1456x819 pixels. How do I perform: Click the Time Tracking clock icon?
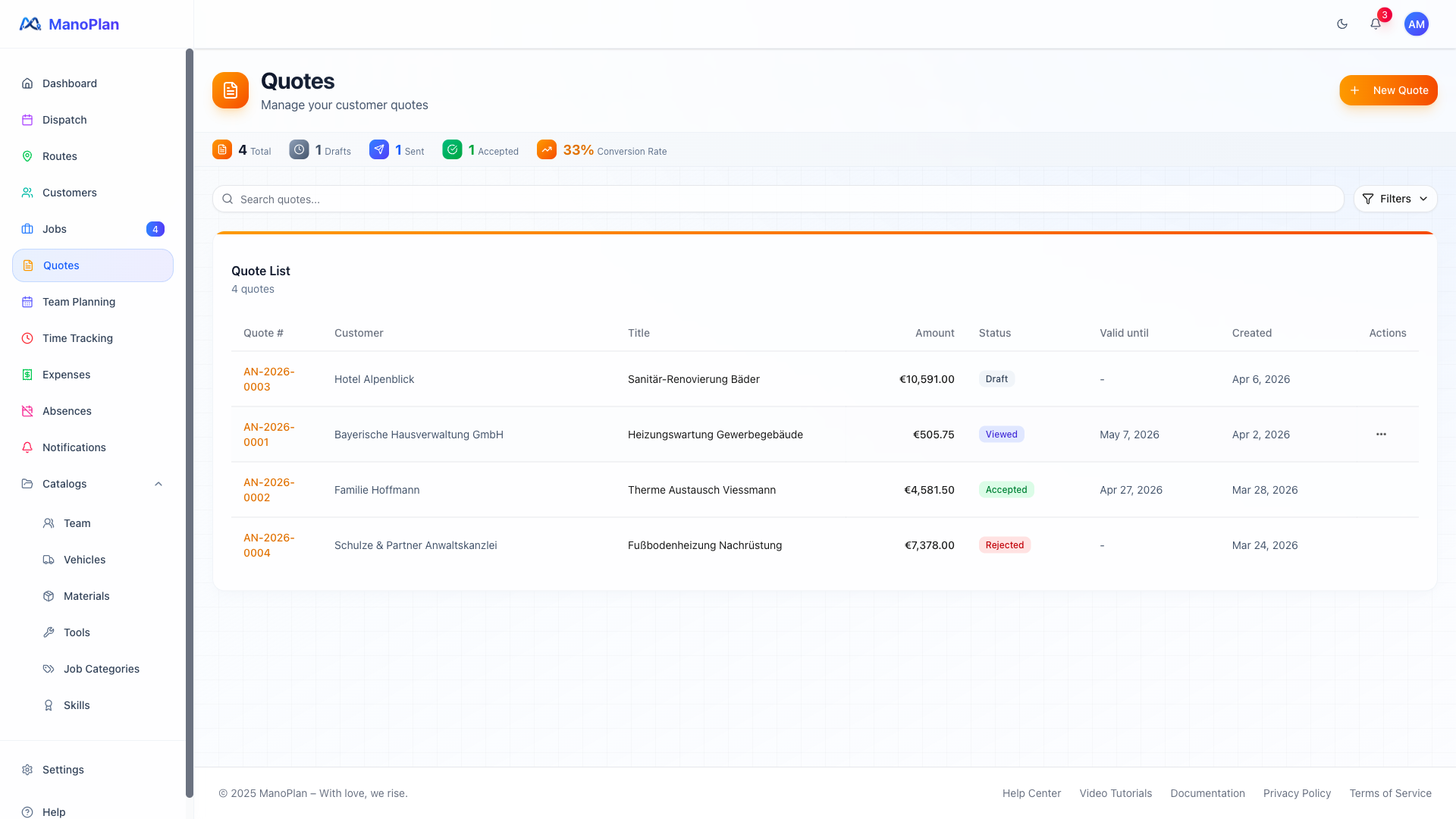coord(27,338)
